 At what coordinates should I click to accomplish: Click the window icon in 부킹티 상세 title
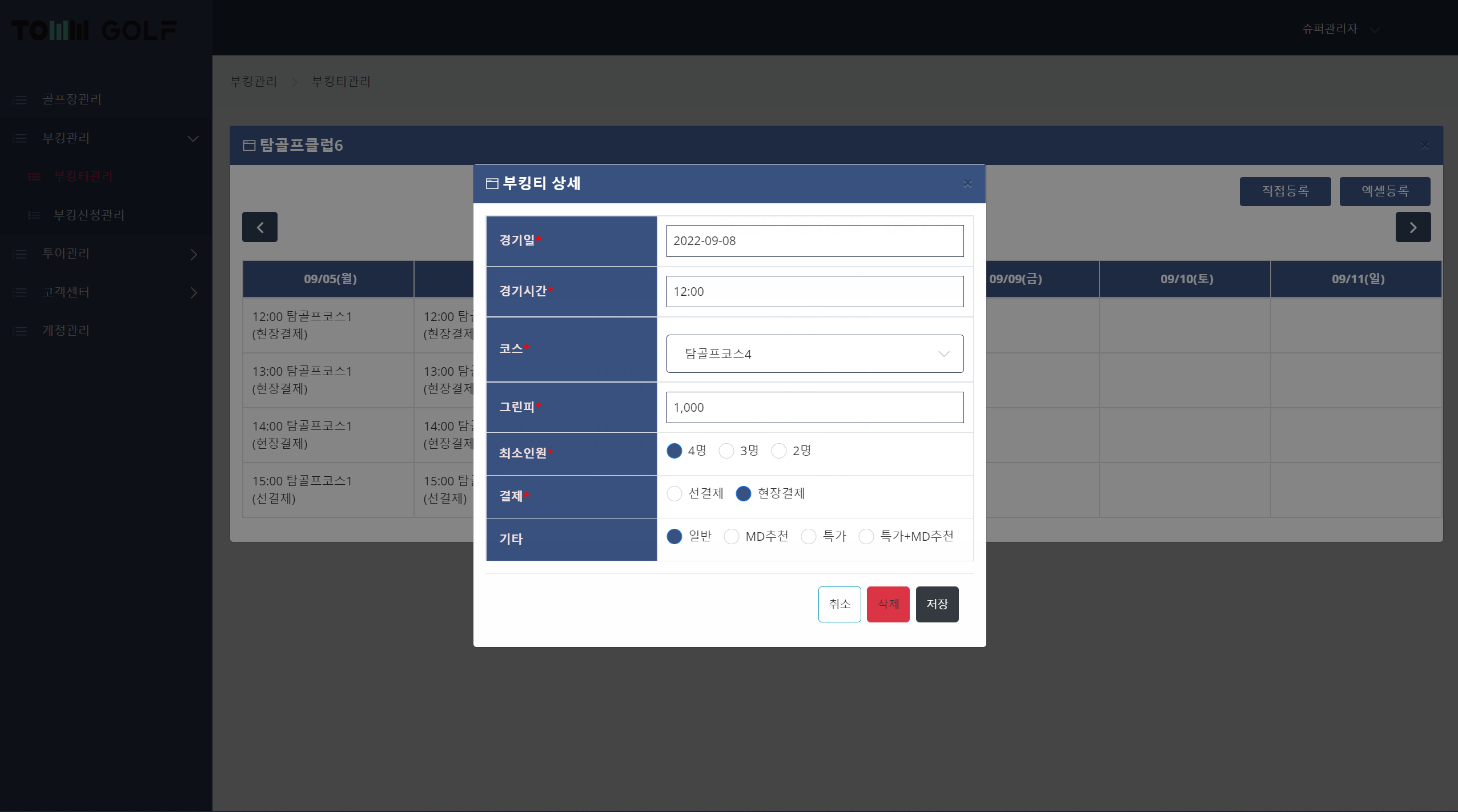click(492, 183)
